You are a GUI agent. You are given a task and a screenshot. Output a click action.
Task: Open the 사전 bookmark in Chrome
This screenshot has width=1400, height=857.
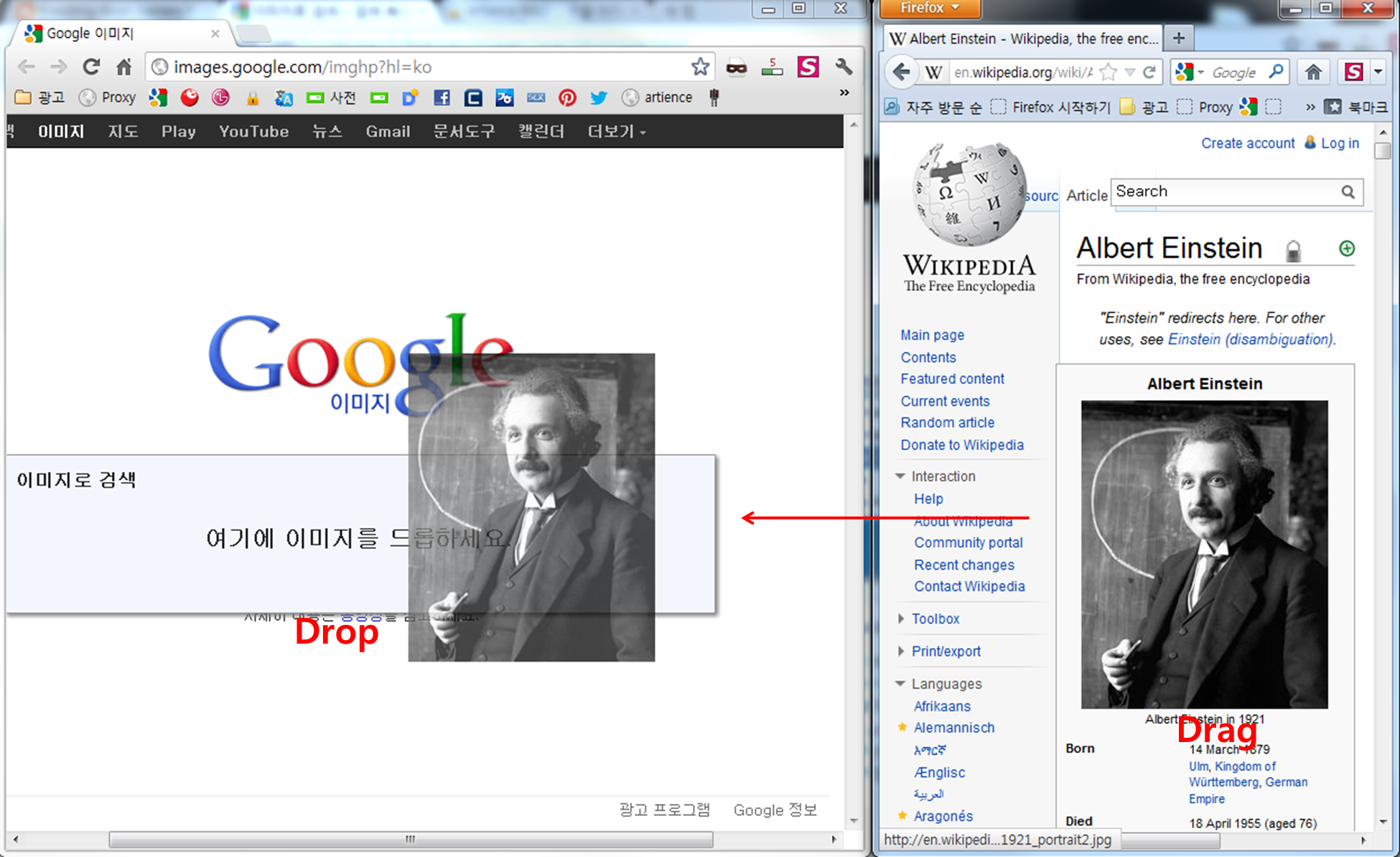pos(331,98)
